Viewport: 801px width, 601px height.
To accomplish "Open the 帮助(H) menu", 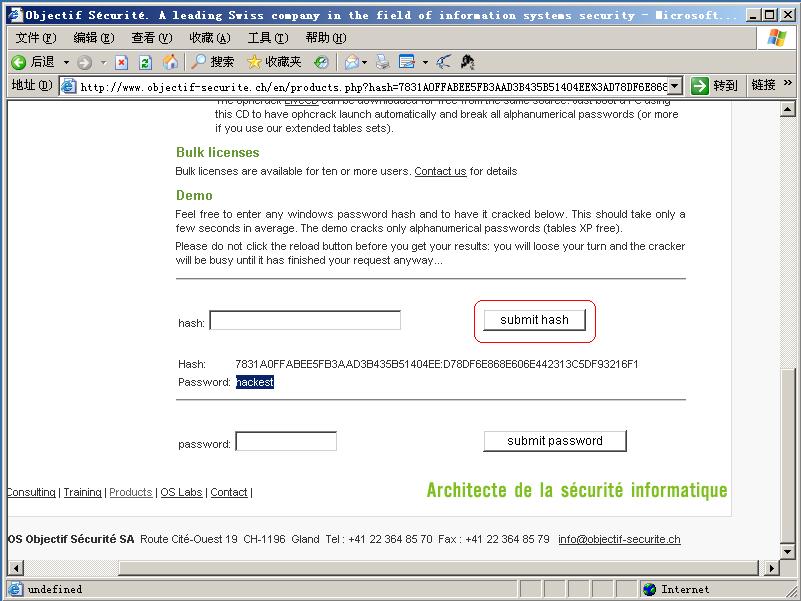I will pos(325,38).
